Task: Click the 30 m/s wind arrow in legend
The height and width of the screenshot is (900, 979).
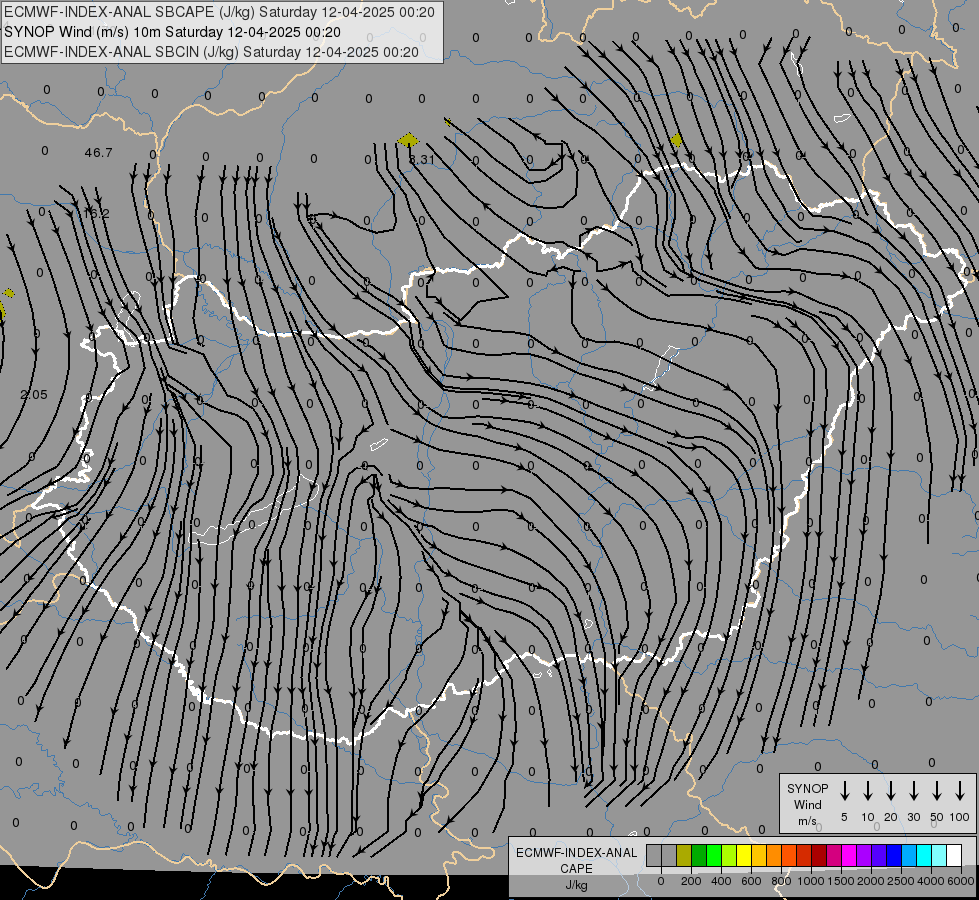Action: (914, 791)
